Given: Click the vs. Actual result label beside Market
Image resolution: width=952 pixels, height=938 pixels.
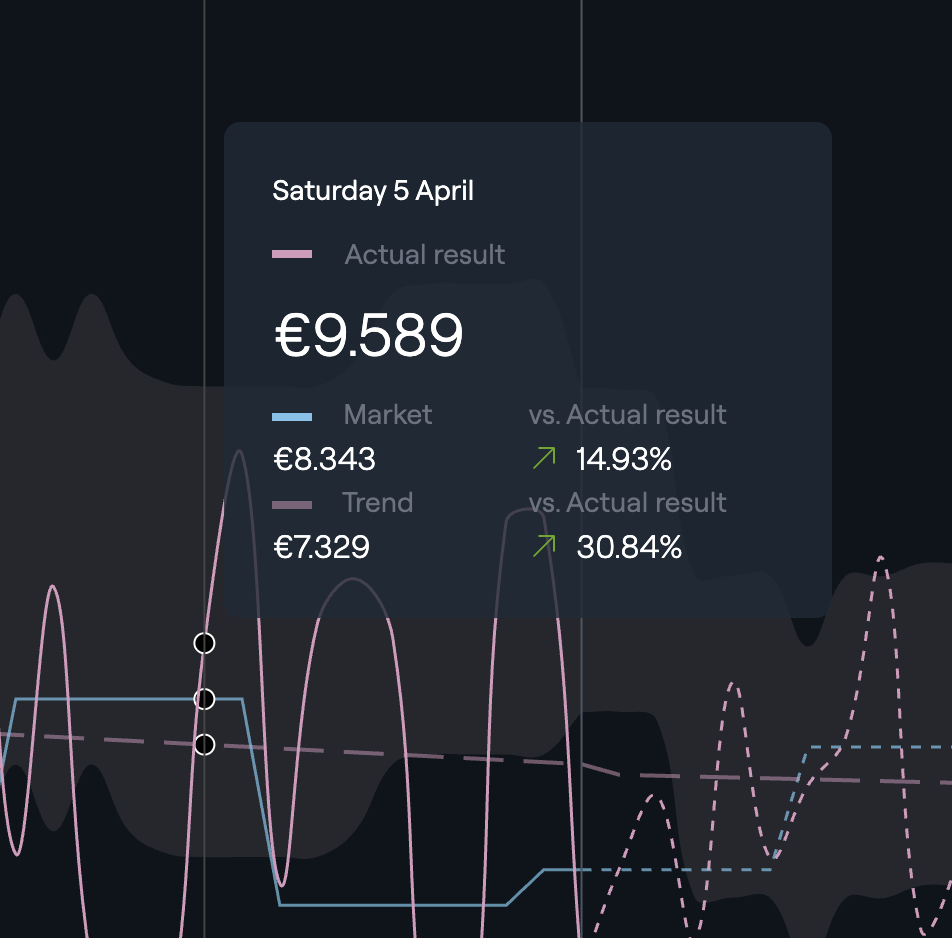Looking at the screenshot, I should (x=627, y=415).
